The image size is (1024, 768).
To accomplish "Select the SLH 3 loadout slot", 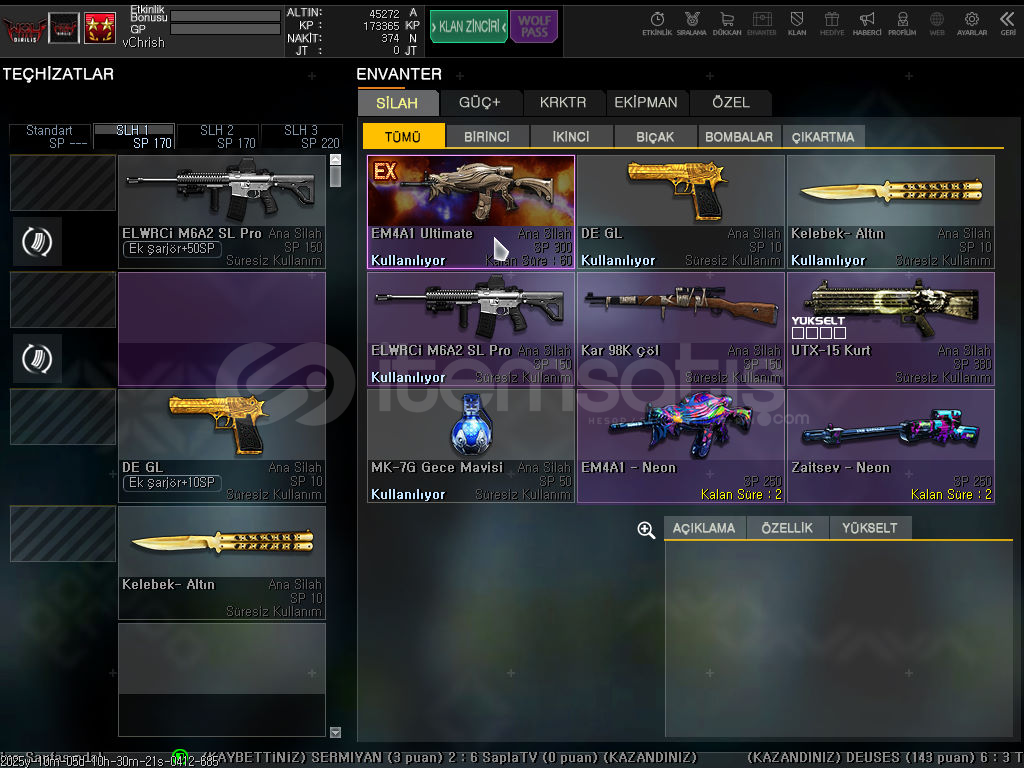I will [302, 136].
